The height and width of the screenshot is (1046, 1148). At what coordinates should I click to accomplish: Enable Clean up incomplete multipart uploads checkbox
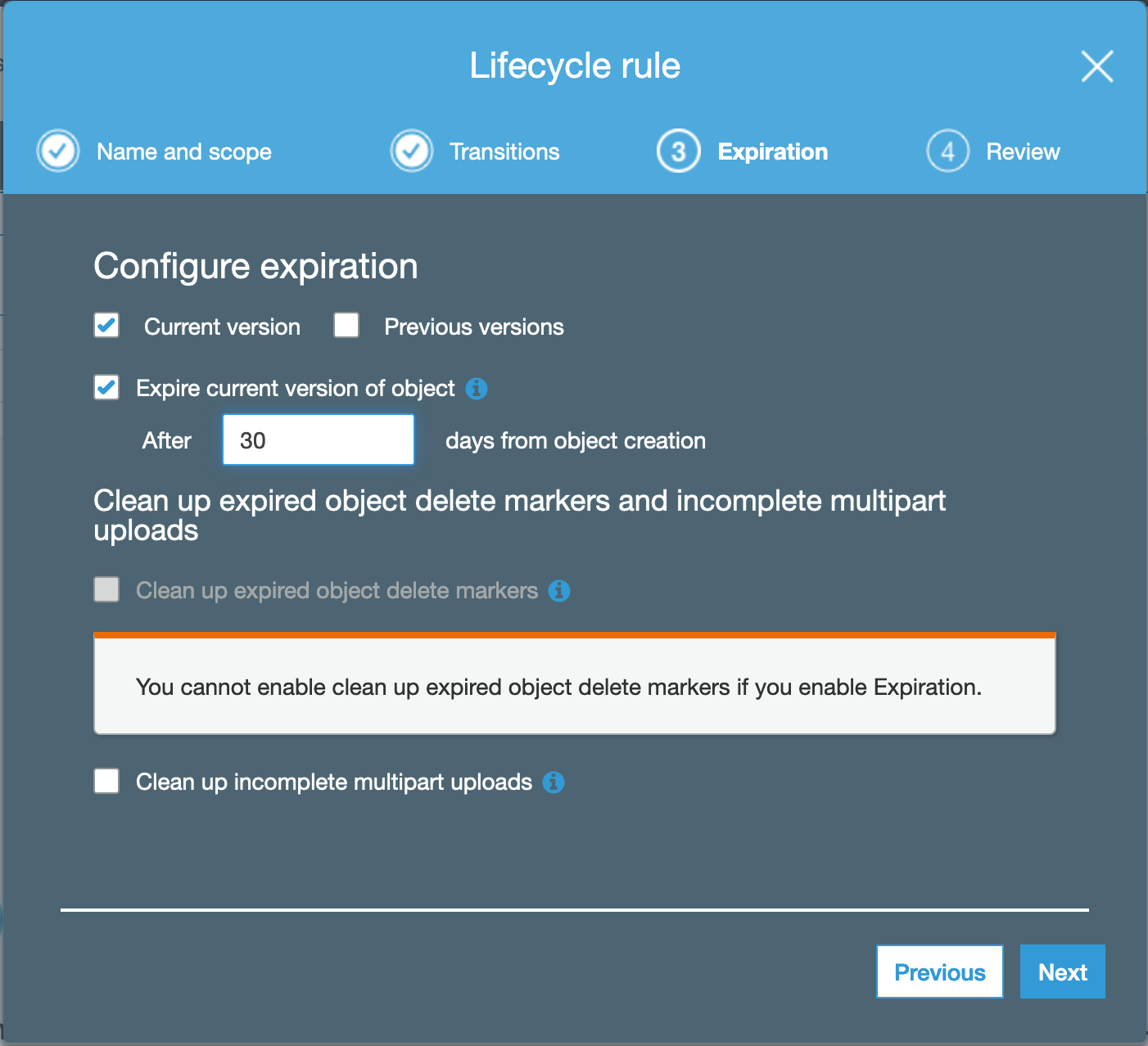[106, 781]
